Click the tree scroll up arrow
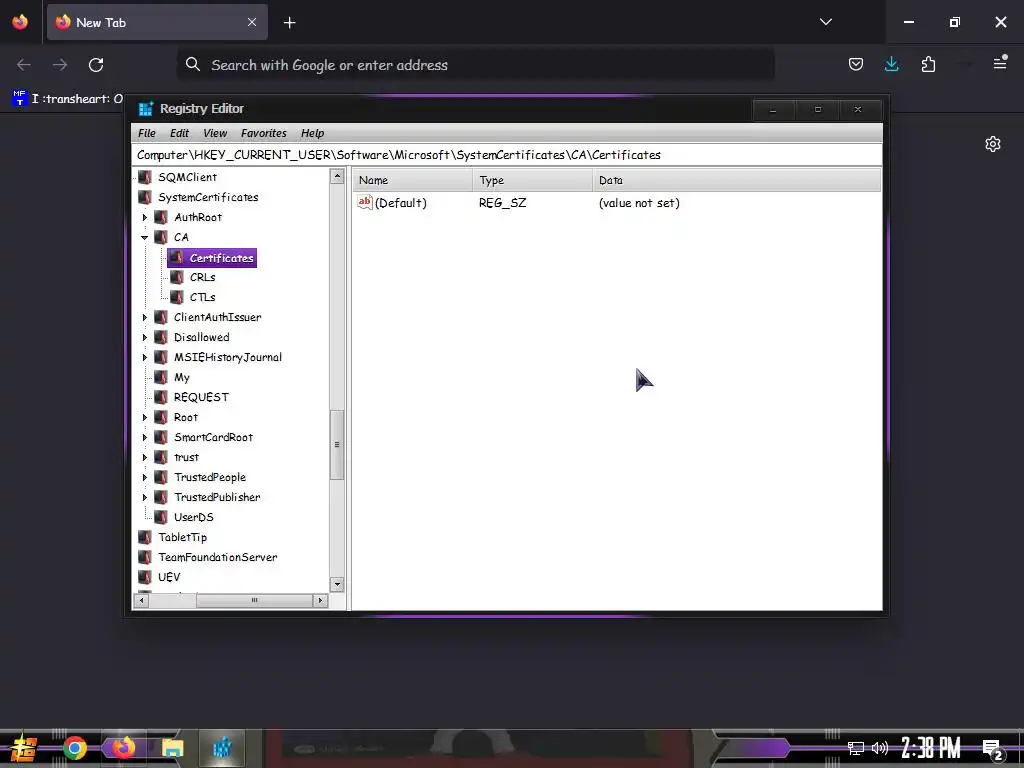This screenshot has height=768, width=1024. [337, 176]
